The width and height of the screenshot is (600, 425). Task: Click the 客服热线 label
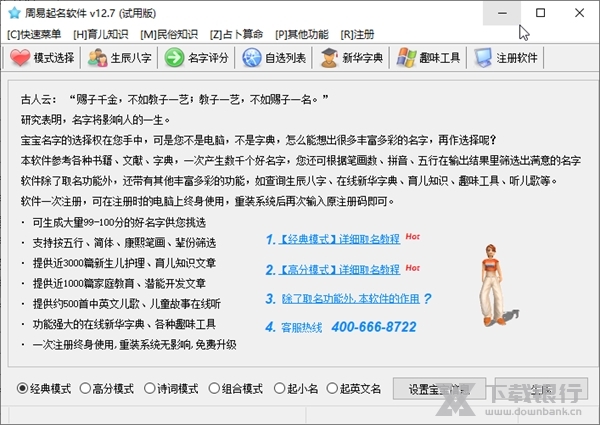pos(302,327)
